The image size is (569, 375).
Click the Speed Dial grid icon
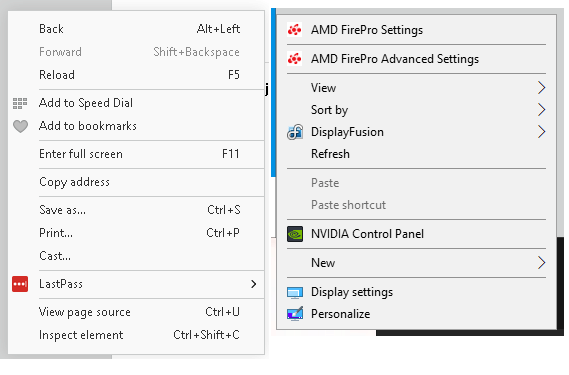20,103
